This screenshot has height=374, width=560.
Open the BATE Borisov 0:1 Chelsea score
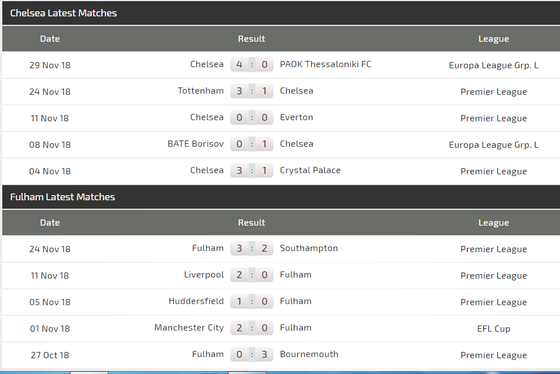252,144
